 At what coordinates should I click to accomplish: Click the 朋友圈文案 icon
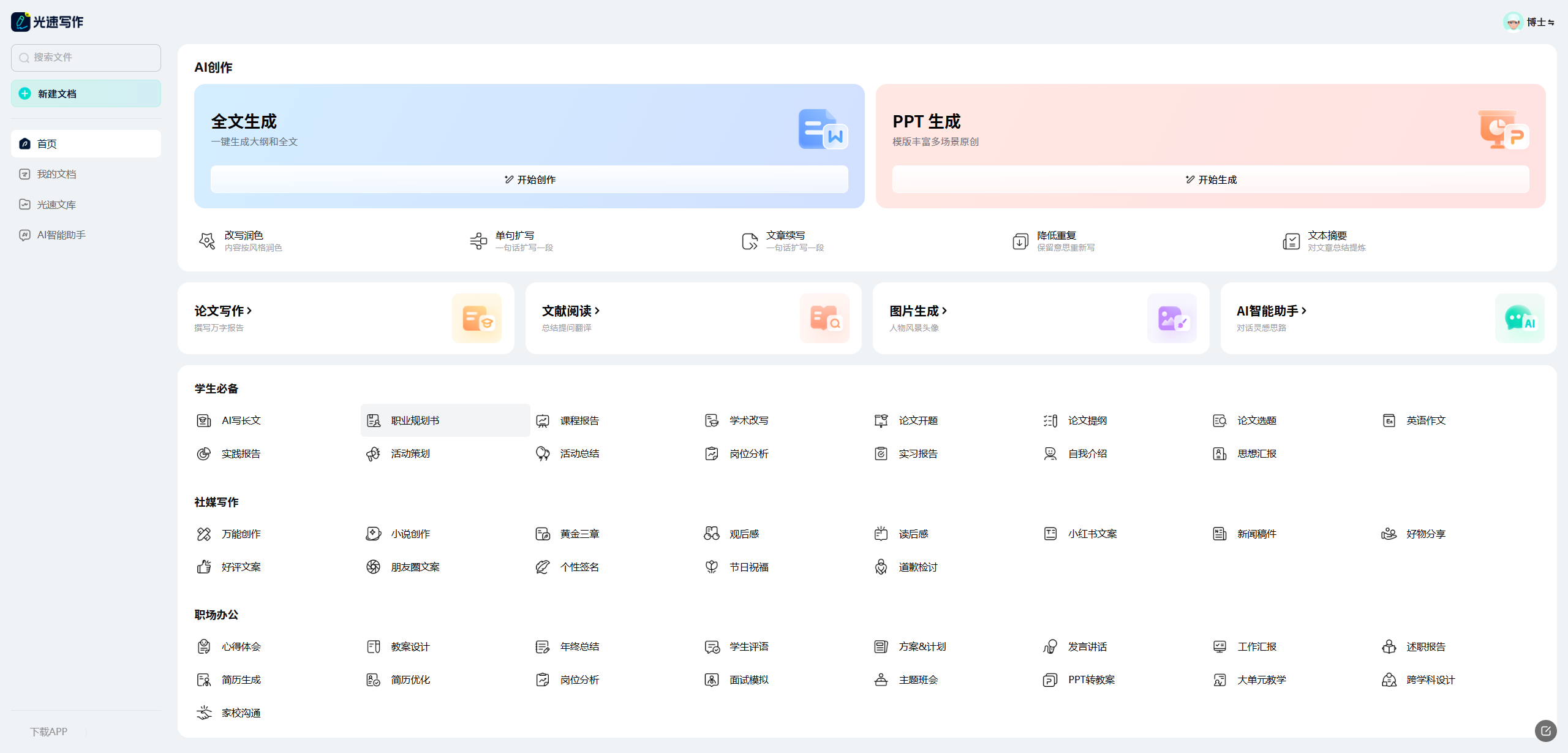click(374, 567)
